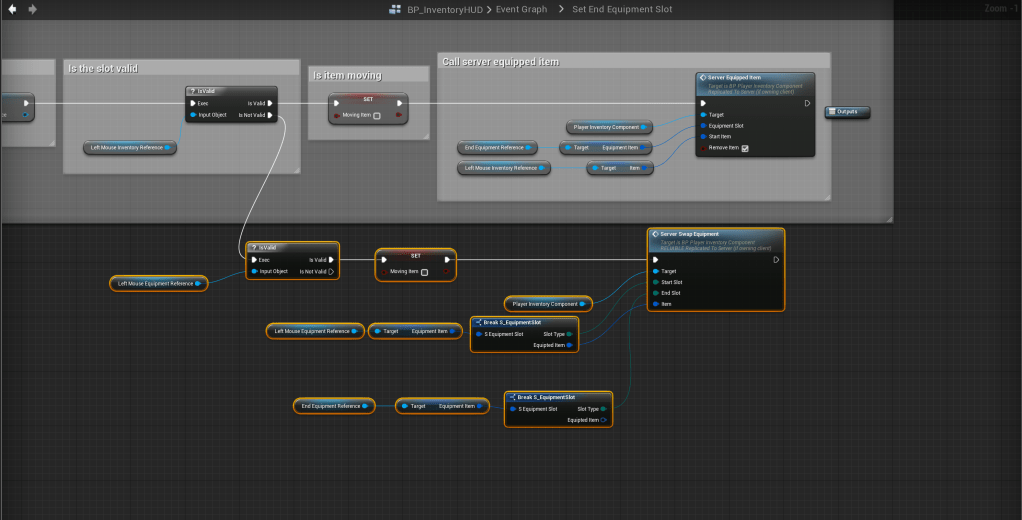
Task: Click Server Swap Equipment function icon
Action: point(655,234)
